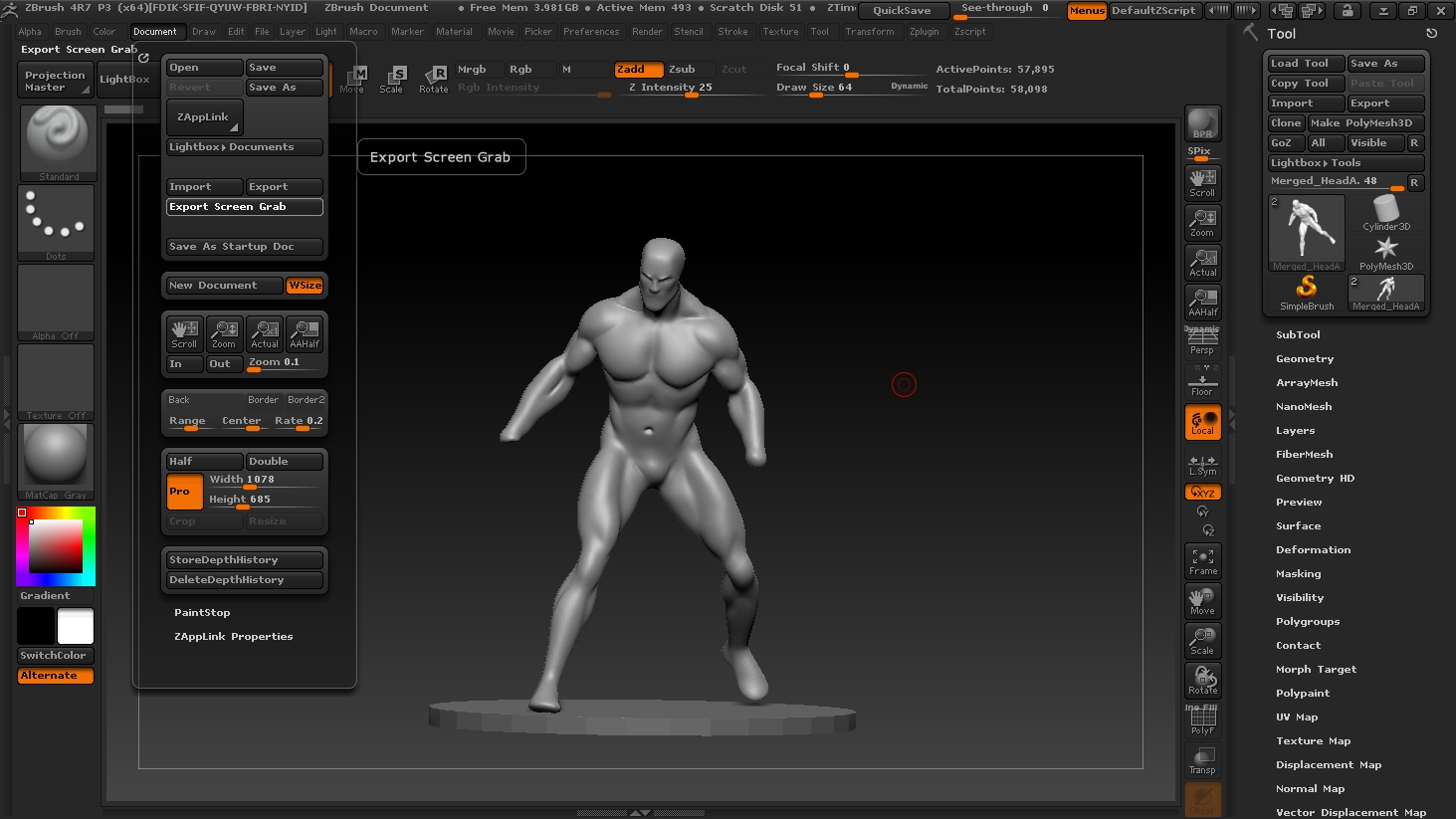Toggle the Zsub button
Viewport: 1456px width, 819px height.
(x=690, y=69)
